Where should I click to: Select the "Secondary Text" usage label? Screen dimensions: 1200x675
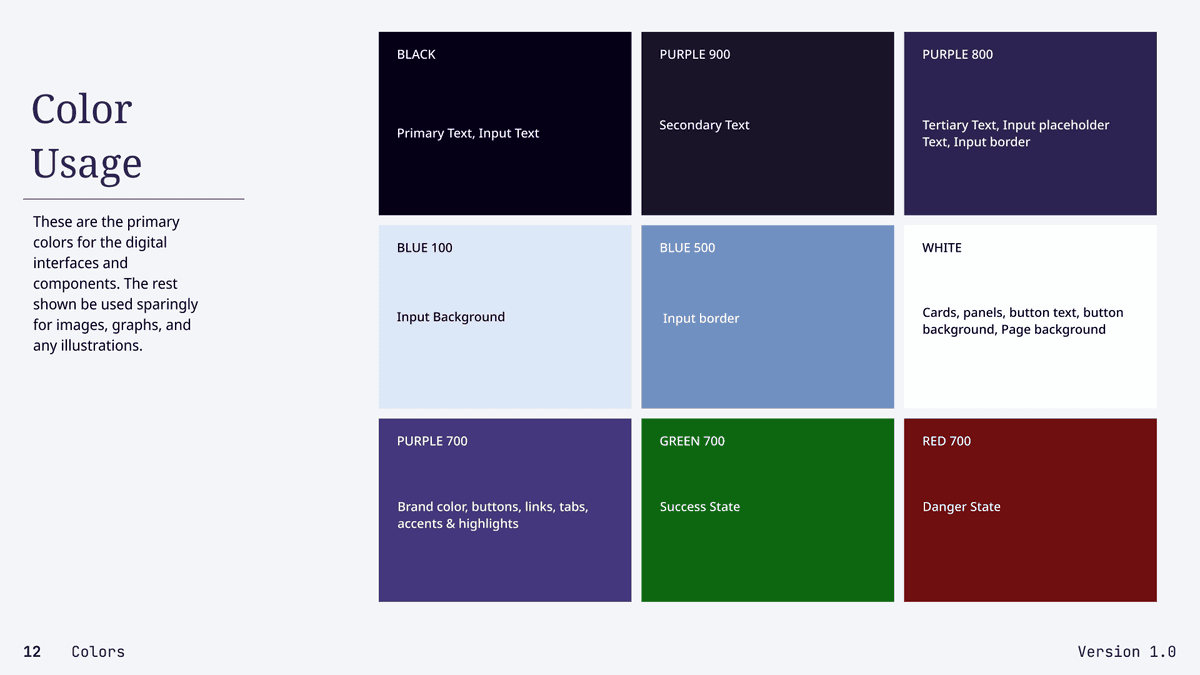click(704, 125)
